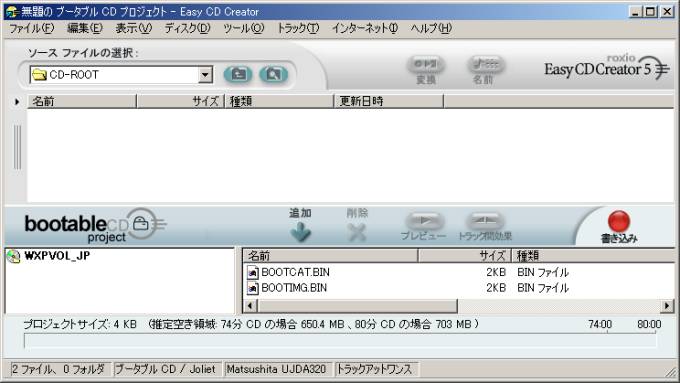Click the 2KB size of BOOTIMG.BIN
The image size is (680, 383).
coord(496,288)
